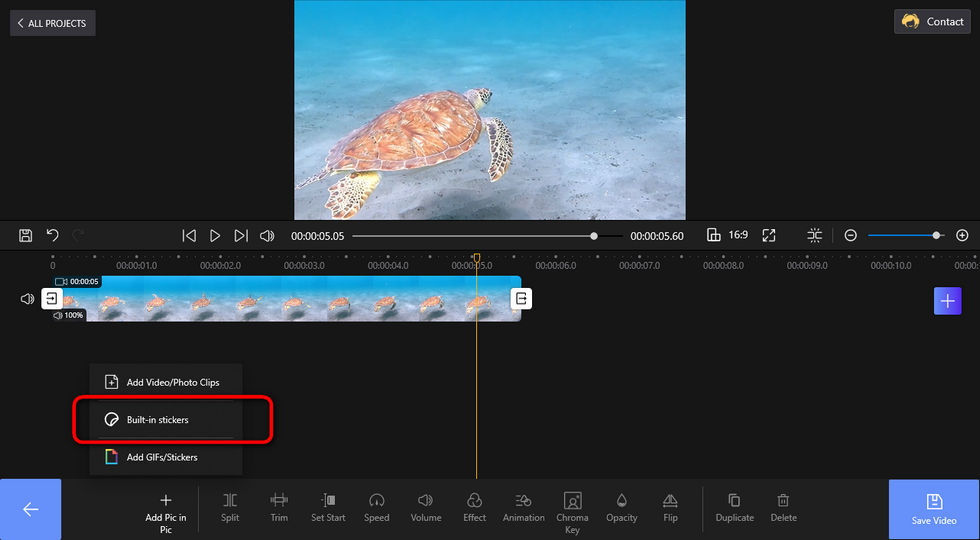This screenshot has width=980, height=540.
Task: Select the Trim tool
Action: (279, 507)
